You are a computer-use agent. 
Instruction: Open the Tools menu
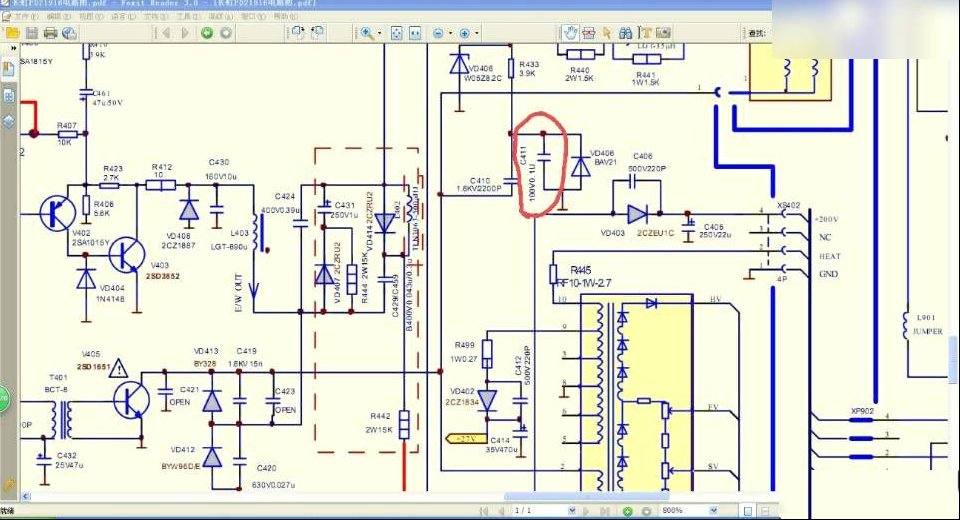pyautogui.click(x=188, y=17)
